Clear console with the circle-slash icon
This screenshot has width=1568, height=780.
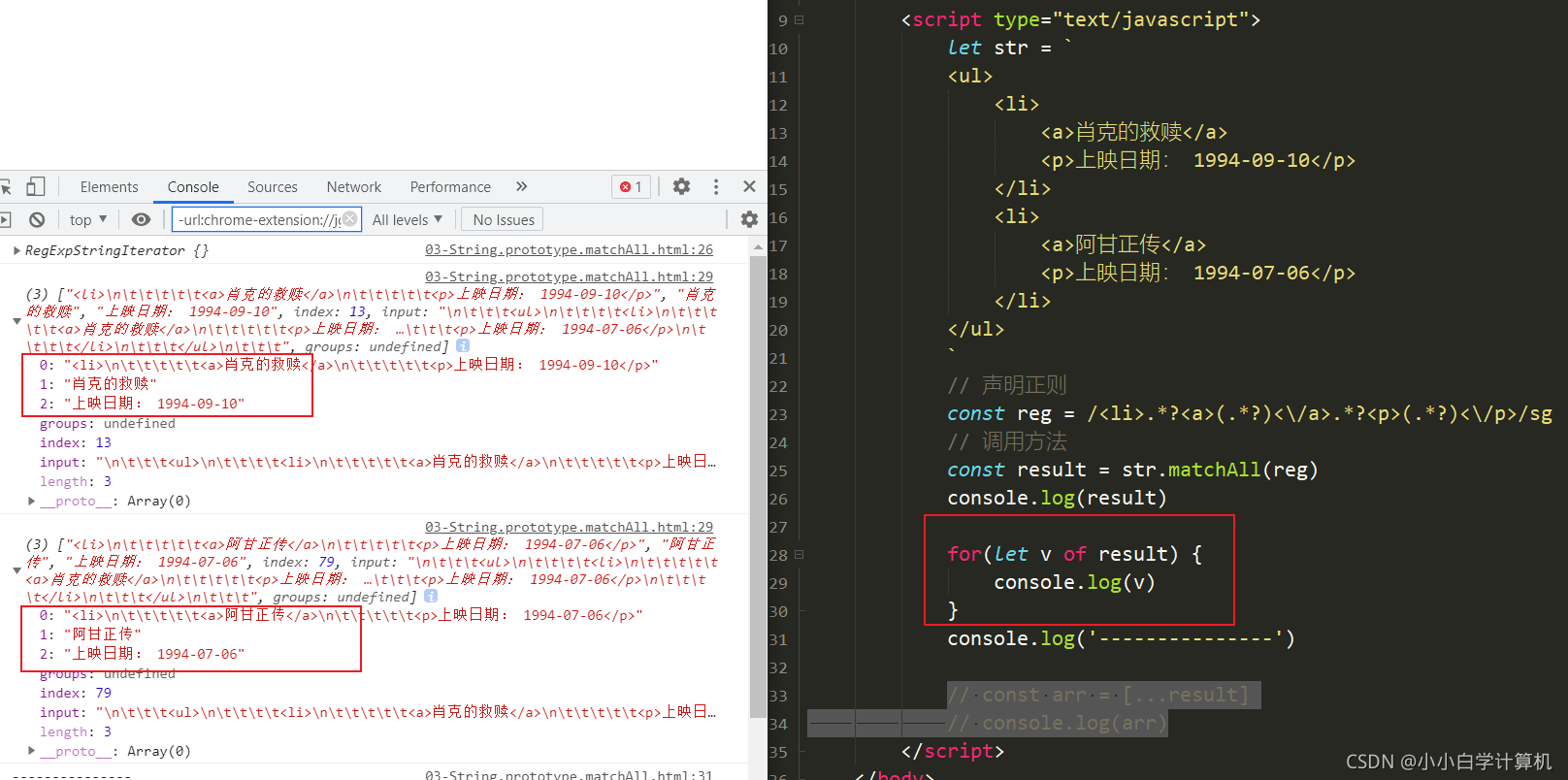(37, 220)
